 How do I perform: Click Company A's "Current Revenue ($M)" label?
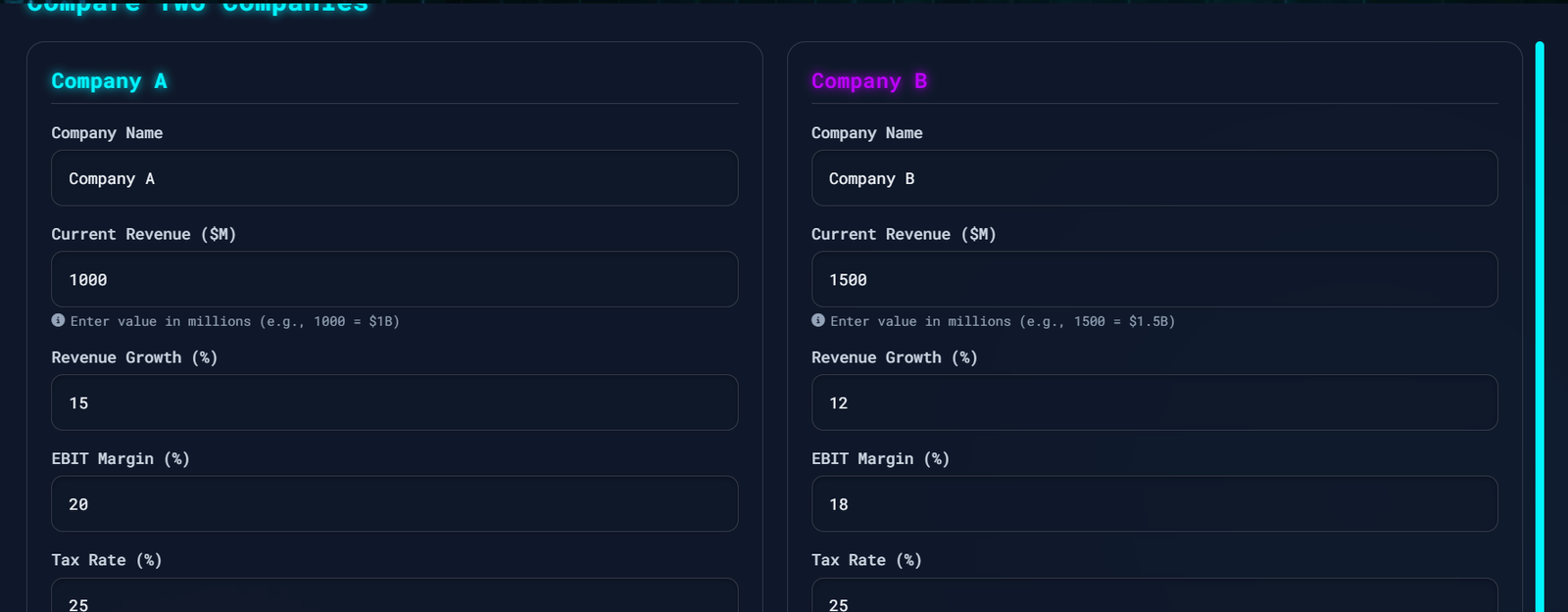point(143,234)
